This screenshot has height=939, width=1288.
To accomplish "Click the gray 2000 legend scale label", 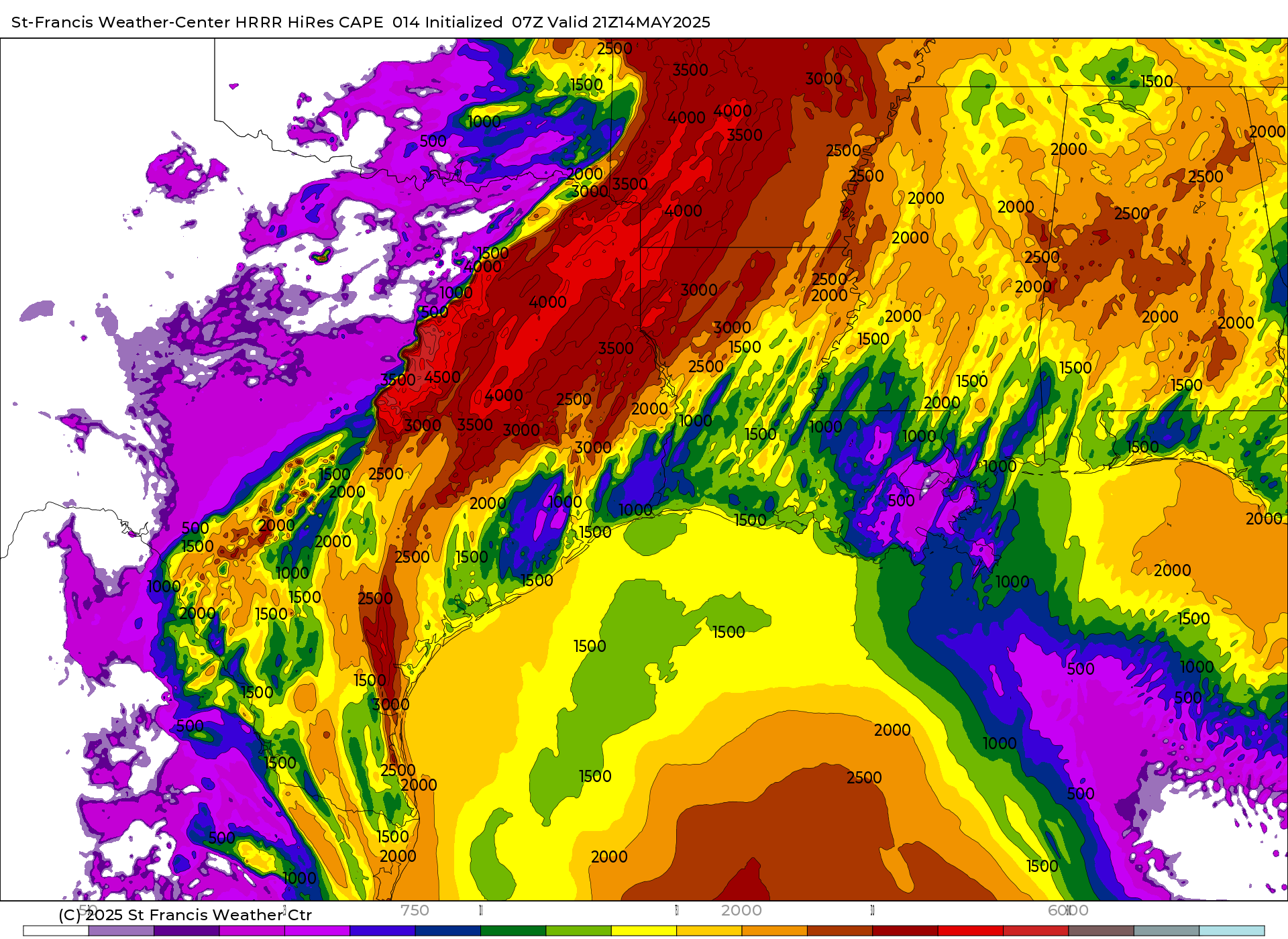I will coord(741,910).
